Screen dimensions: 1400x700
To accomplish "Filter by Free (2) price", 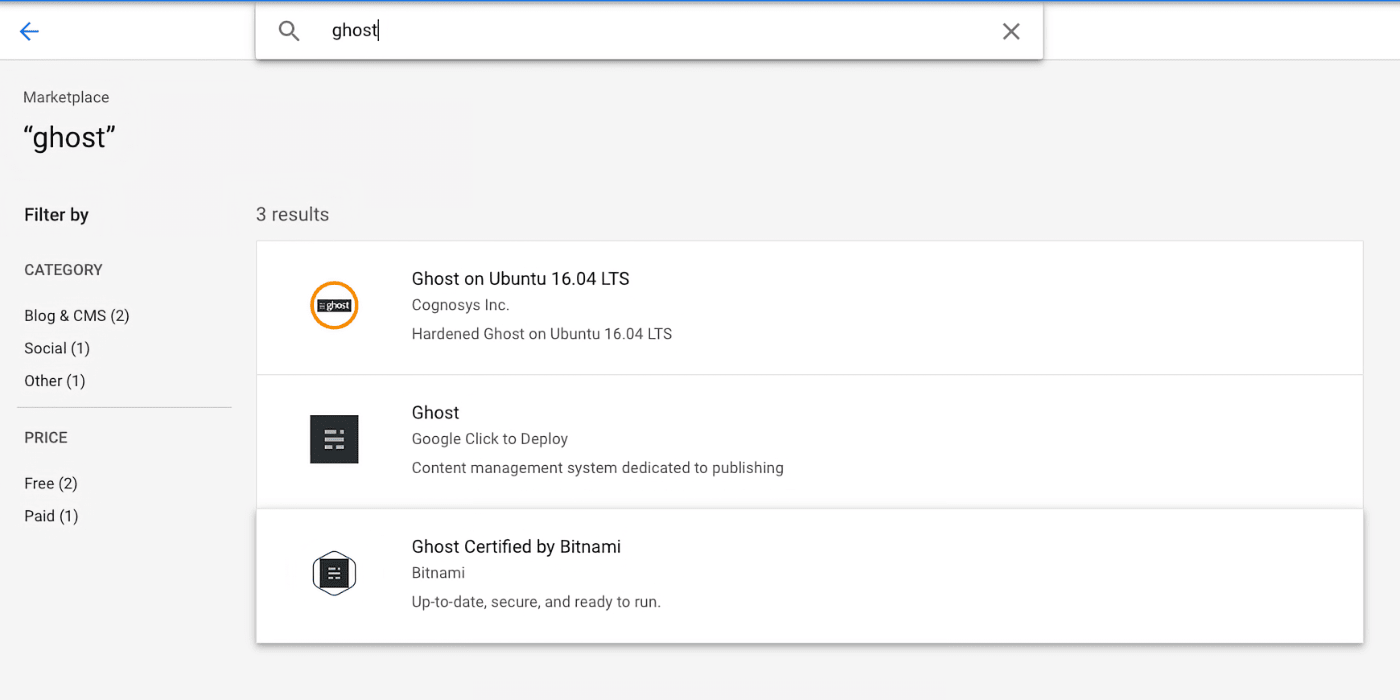I will [51, 484].
